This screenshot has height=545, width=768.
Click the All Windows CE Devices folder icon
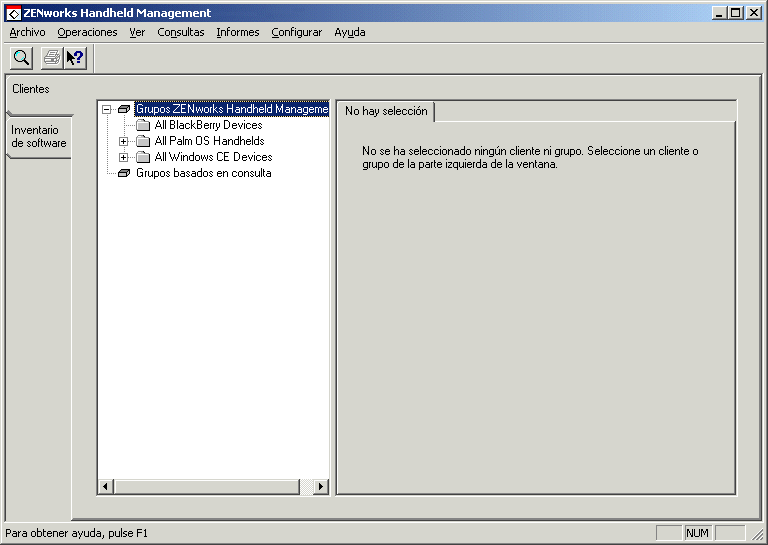pos(143,157)
